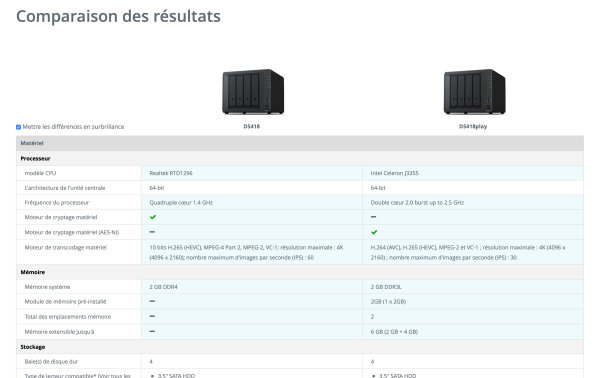The height and width of the screenshot is (378, 594).
Task: Click the dash for DS418 Mémoire extensible jusqu'à
Action: (152, 331)
